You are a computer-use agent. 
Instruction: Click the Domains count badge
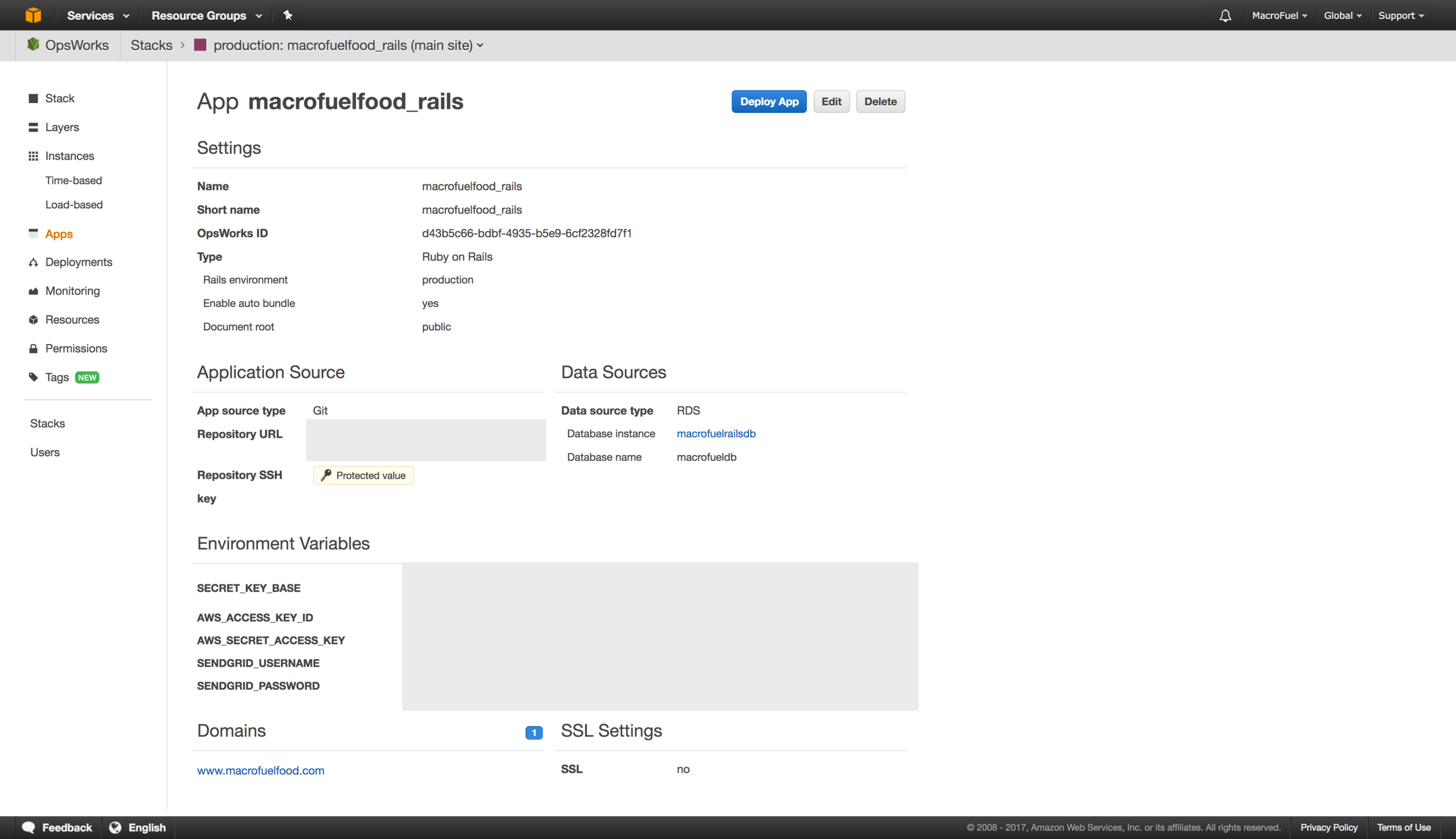click(534, 732)
